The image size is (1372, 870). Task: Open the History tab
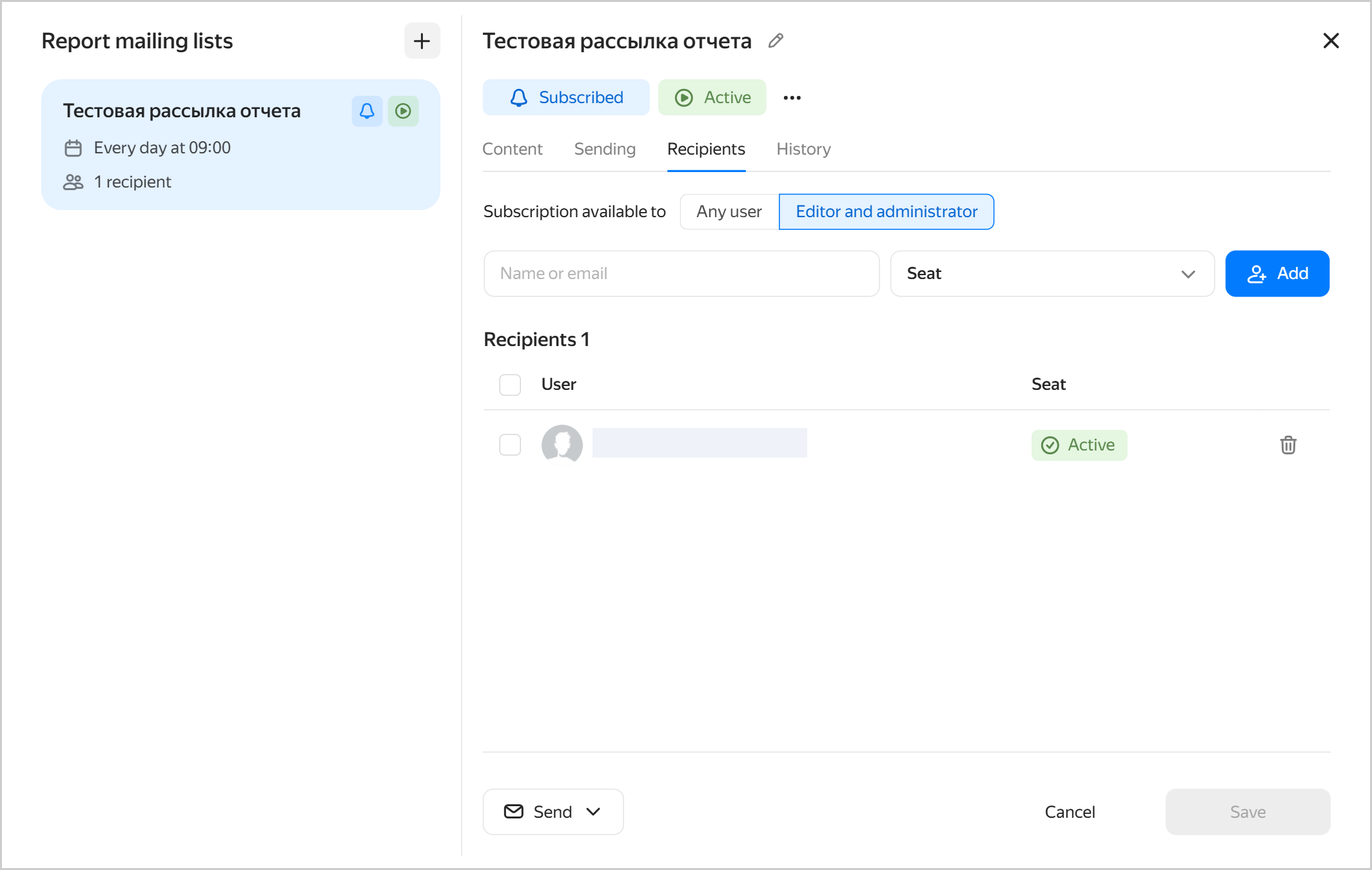point(803,150)
